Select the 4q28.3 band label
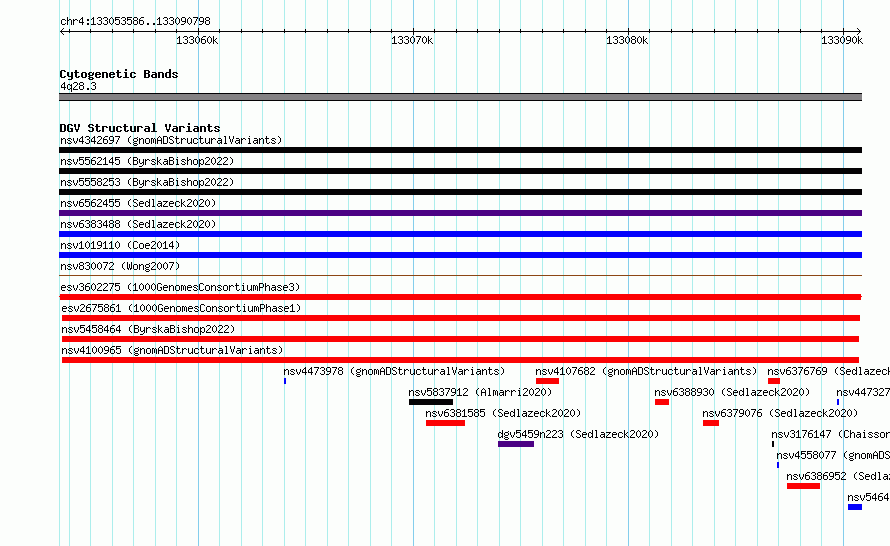This screenshot has width=890, height=546. point(78,86)
